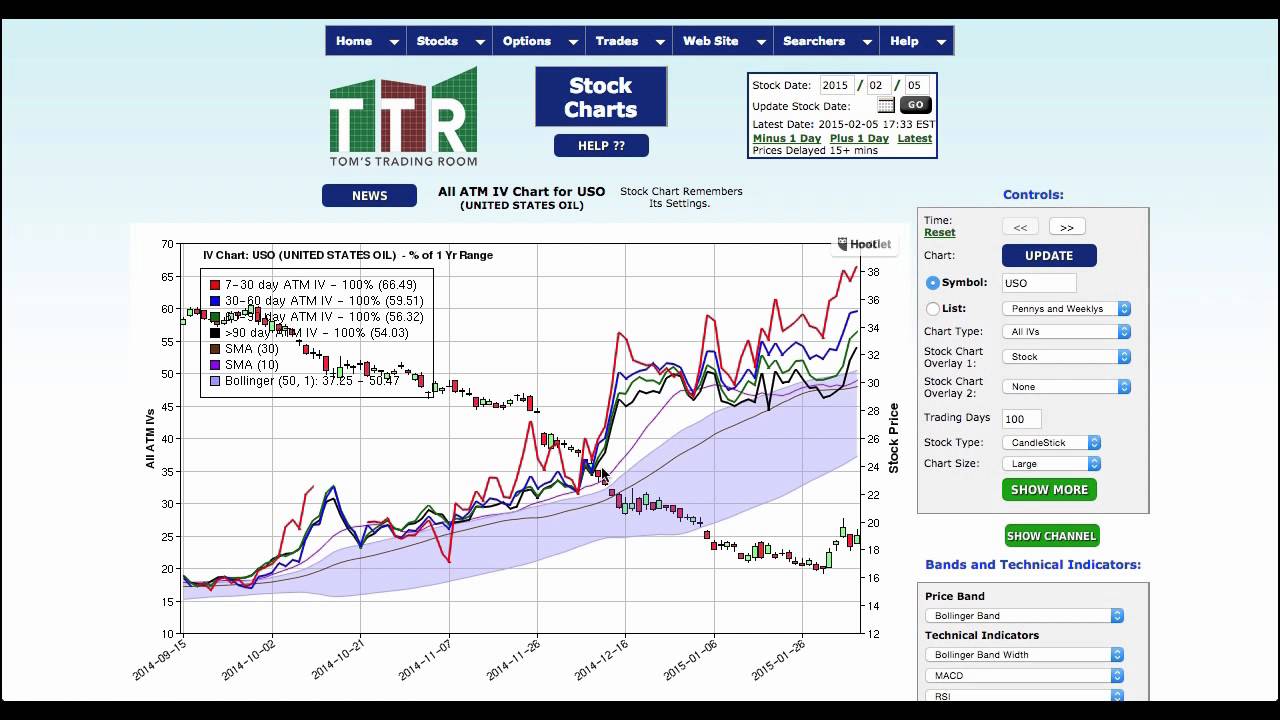Viewport: 1280px width, 720px height.
Task: Click the Latest date link
Action: click(915, 139)
